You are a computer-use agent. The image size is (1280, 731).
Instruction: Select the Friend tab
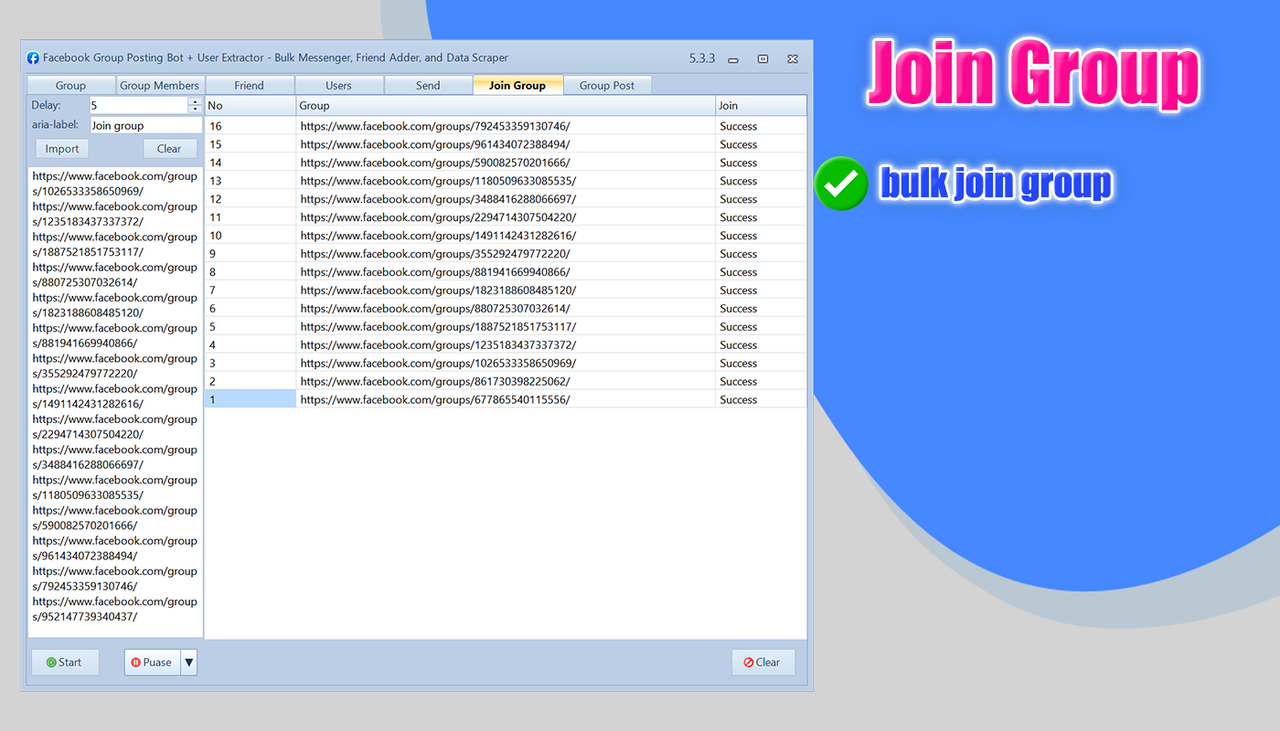coord(249,85)
